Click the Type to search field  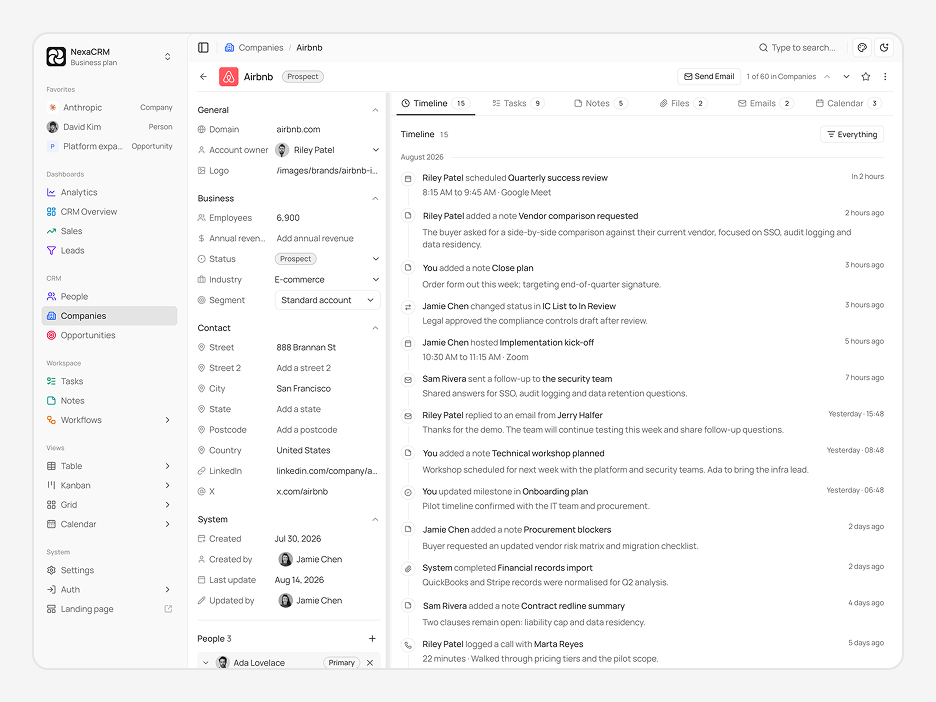(x=798, y=48)
